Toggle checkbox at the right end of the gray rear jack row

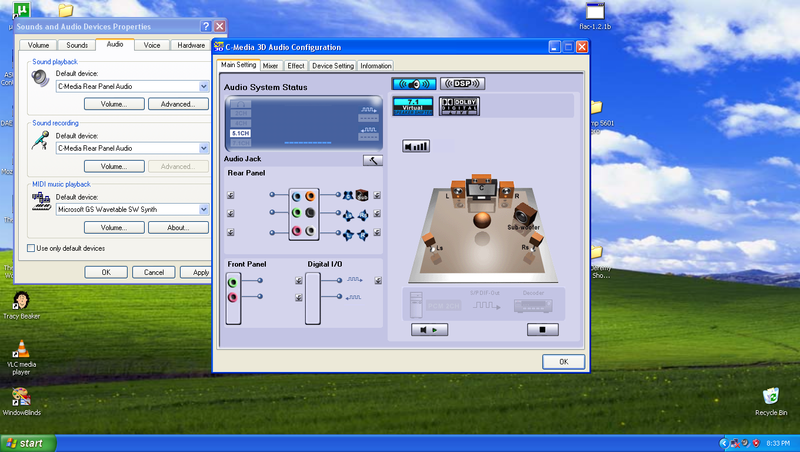(x=377, y=232)
